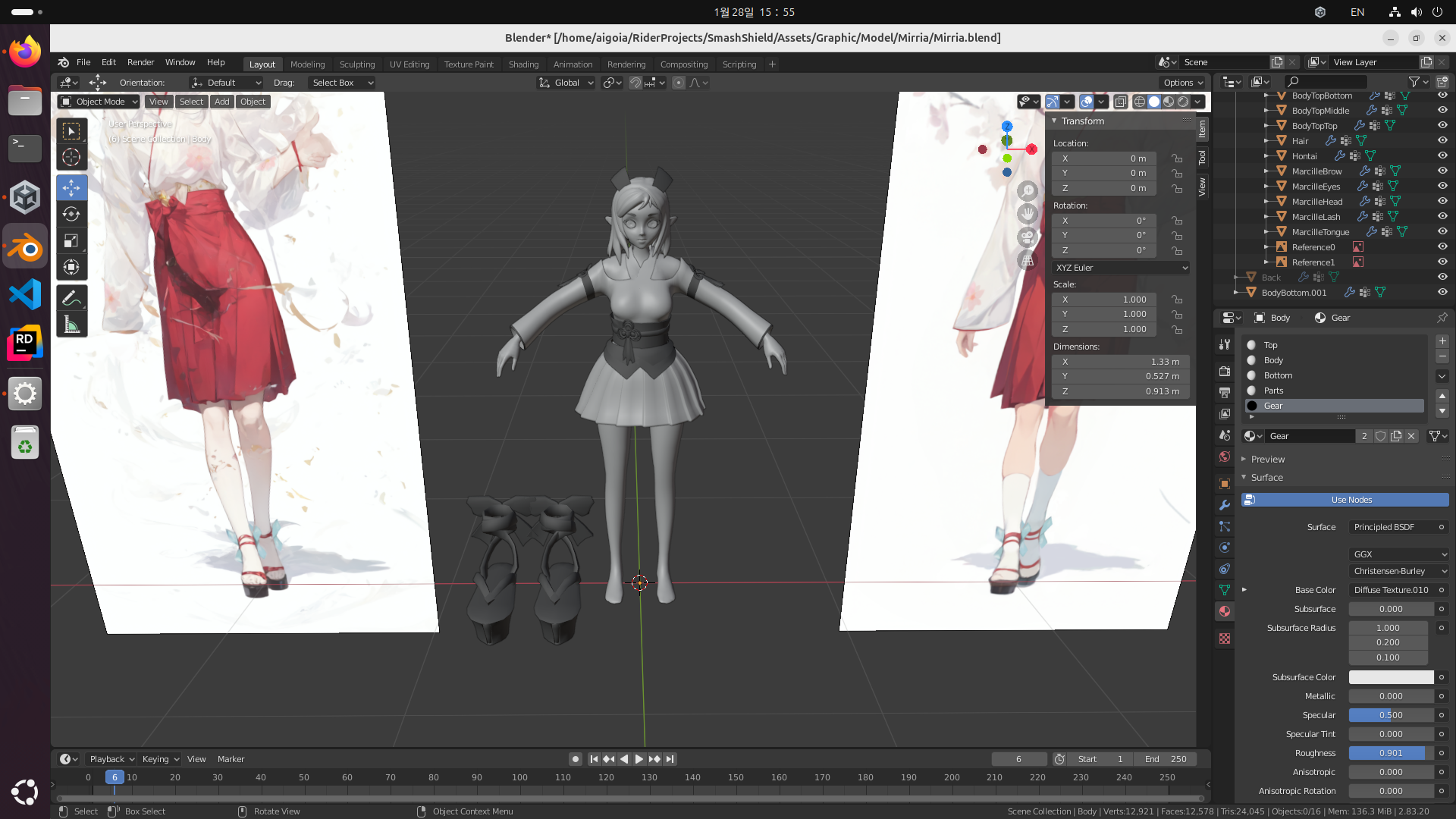Unlink the Gear material with X
1456x819 pixels.
1411,436
